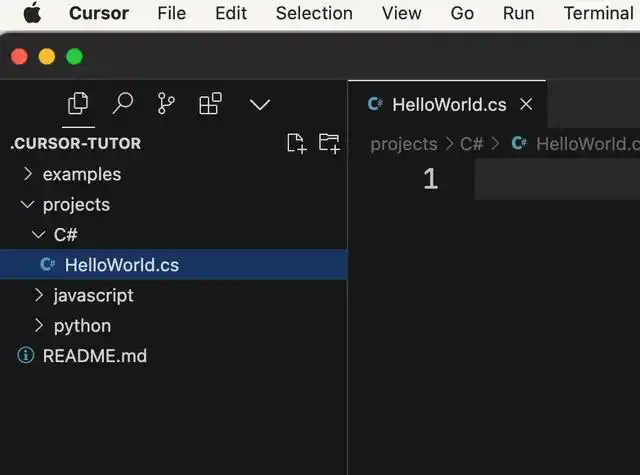
Task: Open the Search view icon
Action: point(123,104)
